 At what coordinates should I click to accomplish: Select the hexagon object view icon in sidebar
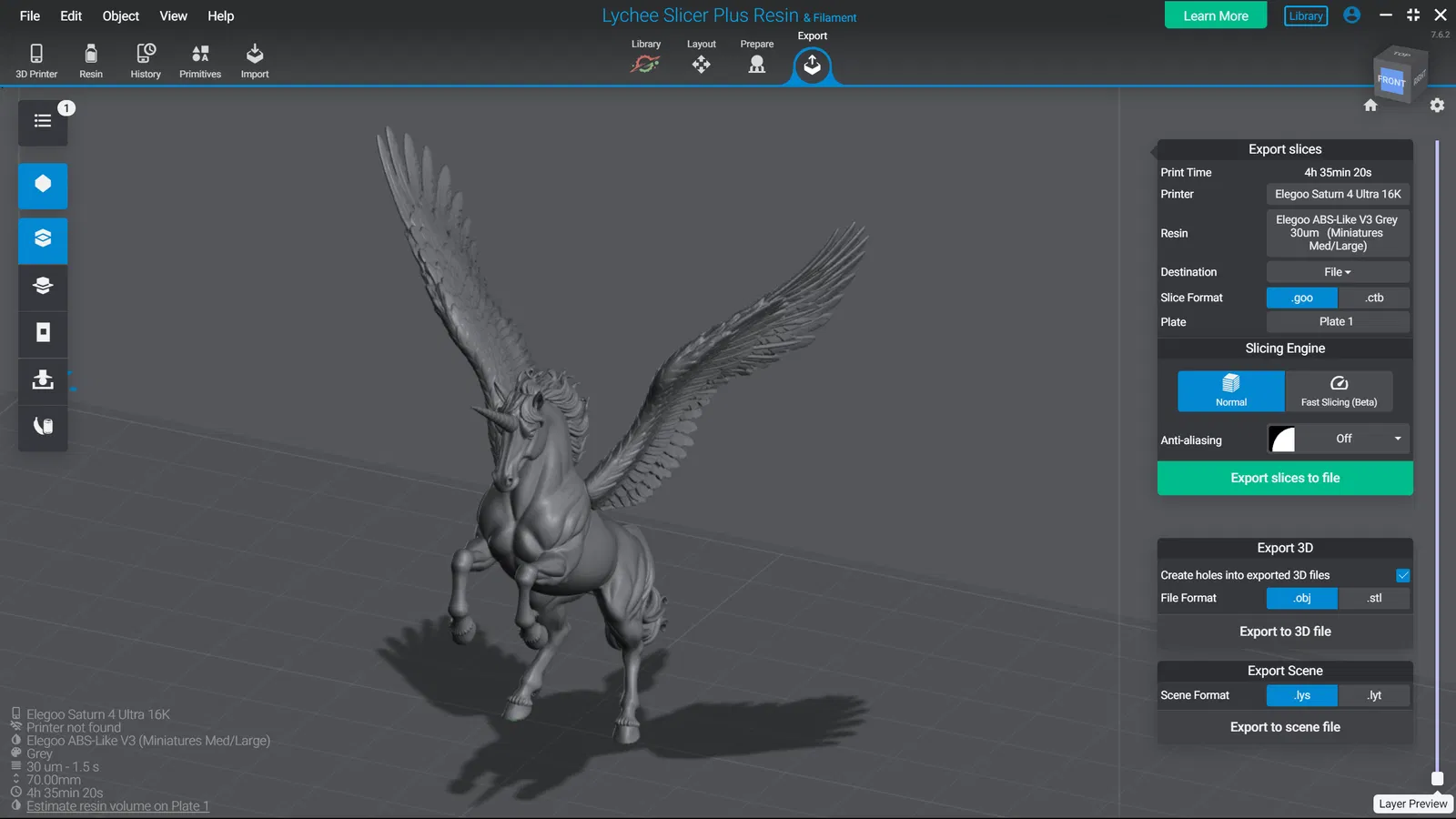coord(43,185)
